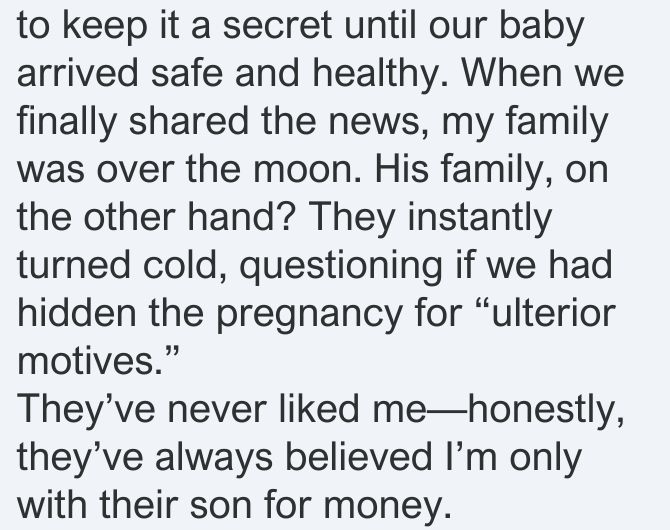Place cursor on the word "finally"

click(x=67, y=123)
